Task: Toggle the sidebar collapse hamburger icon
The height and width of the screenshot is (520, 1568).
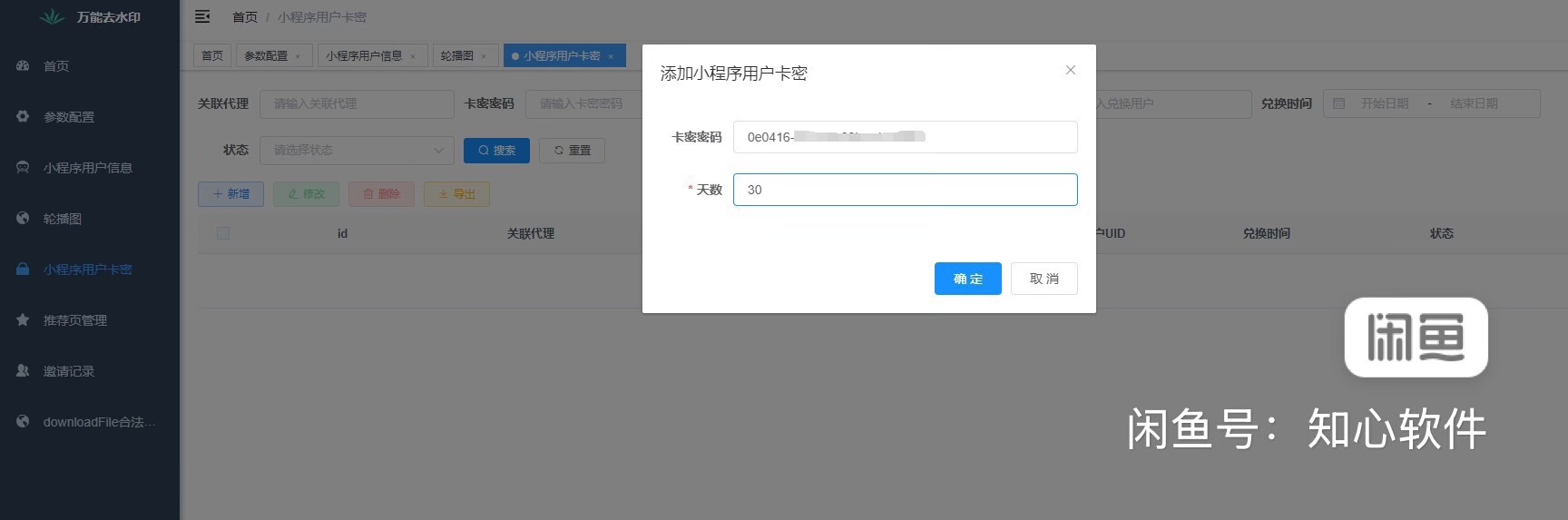Action: (x=202, y=16)
